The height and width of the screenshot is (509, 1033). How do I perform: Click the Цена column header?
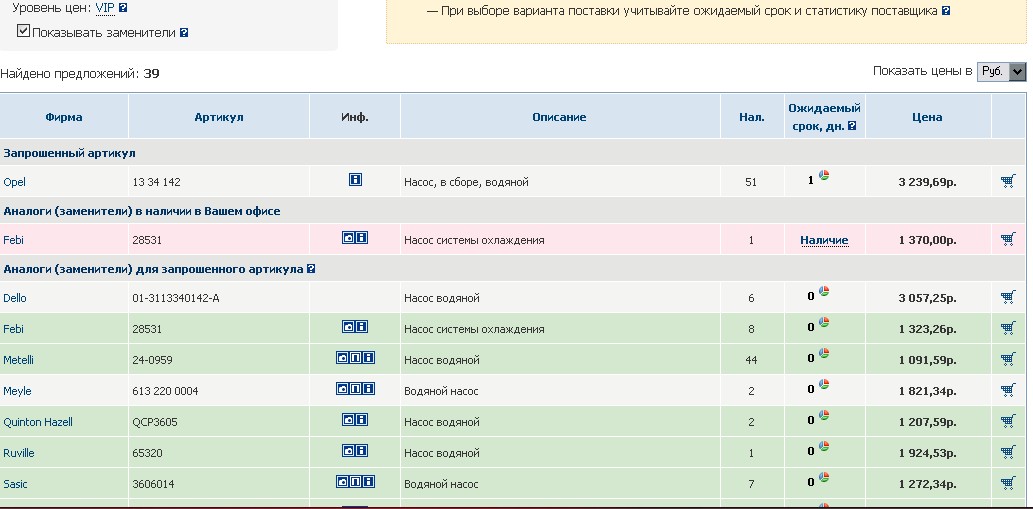tap(927, 117)
